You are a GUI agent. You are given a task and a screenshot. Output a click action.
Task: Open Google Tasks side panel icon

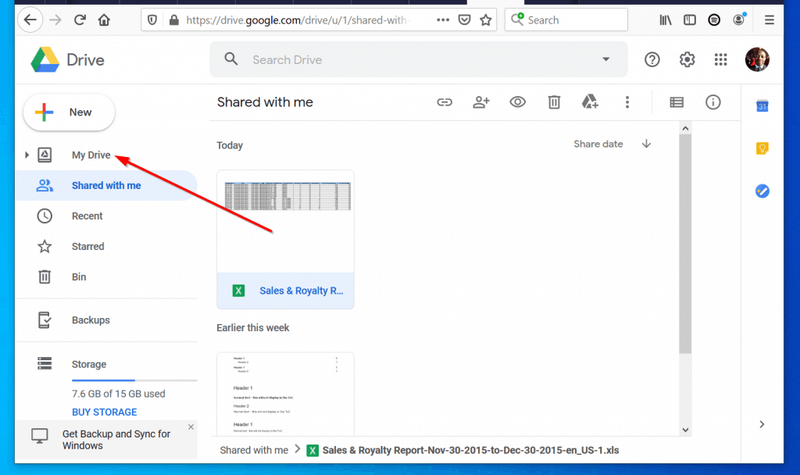tap(762, 191)
